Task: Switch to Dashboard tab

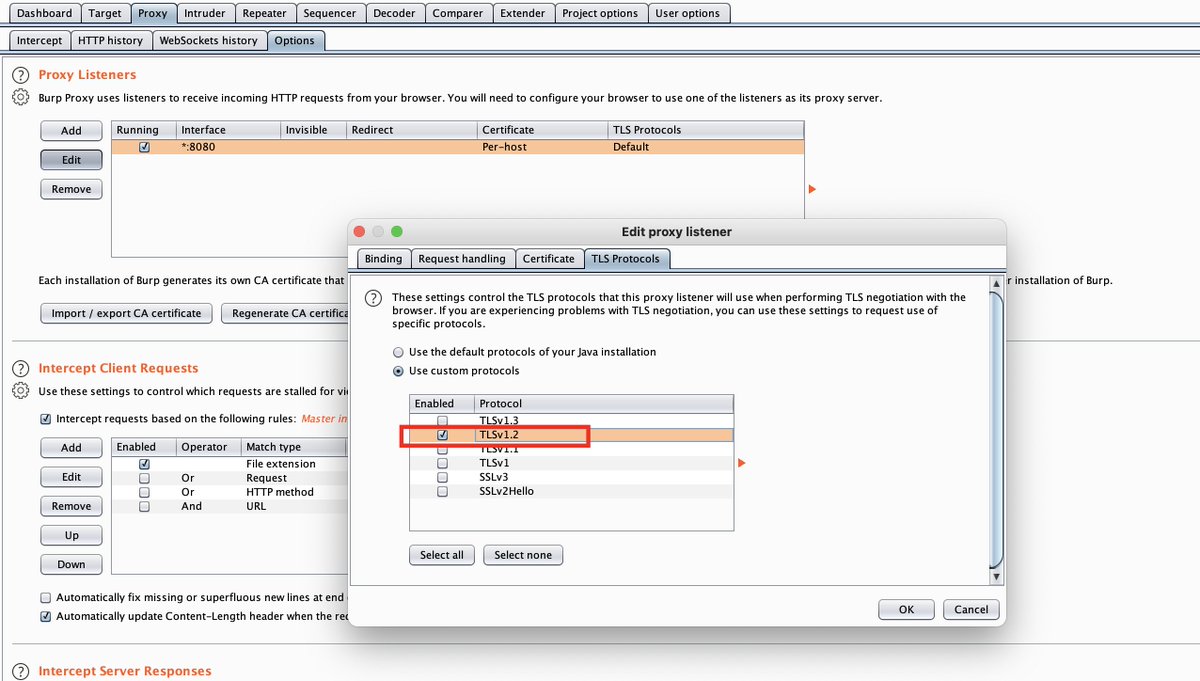Action: pyautogui.click(x=44, y=13)
